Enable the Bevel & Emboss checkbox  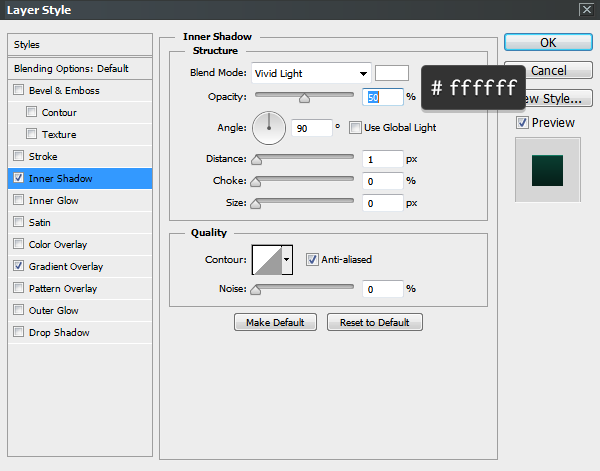[x=19, y=91]
